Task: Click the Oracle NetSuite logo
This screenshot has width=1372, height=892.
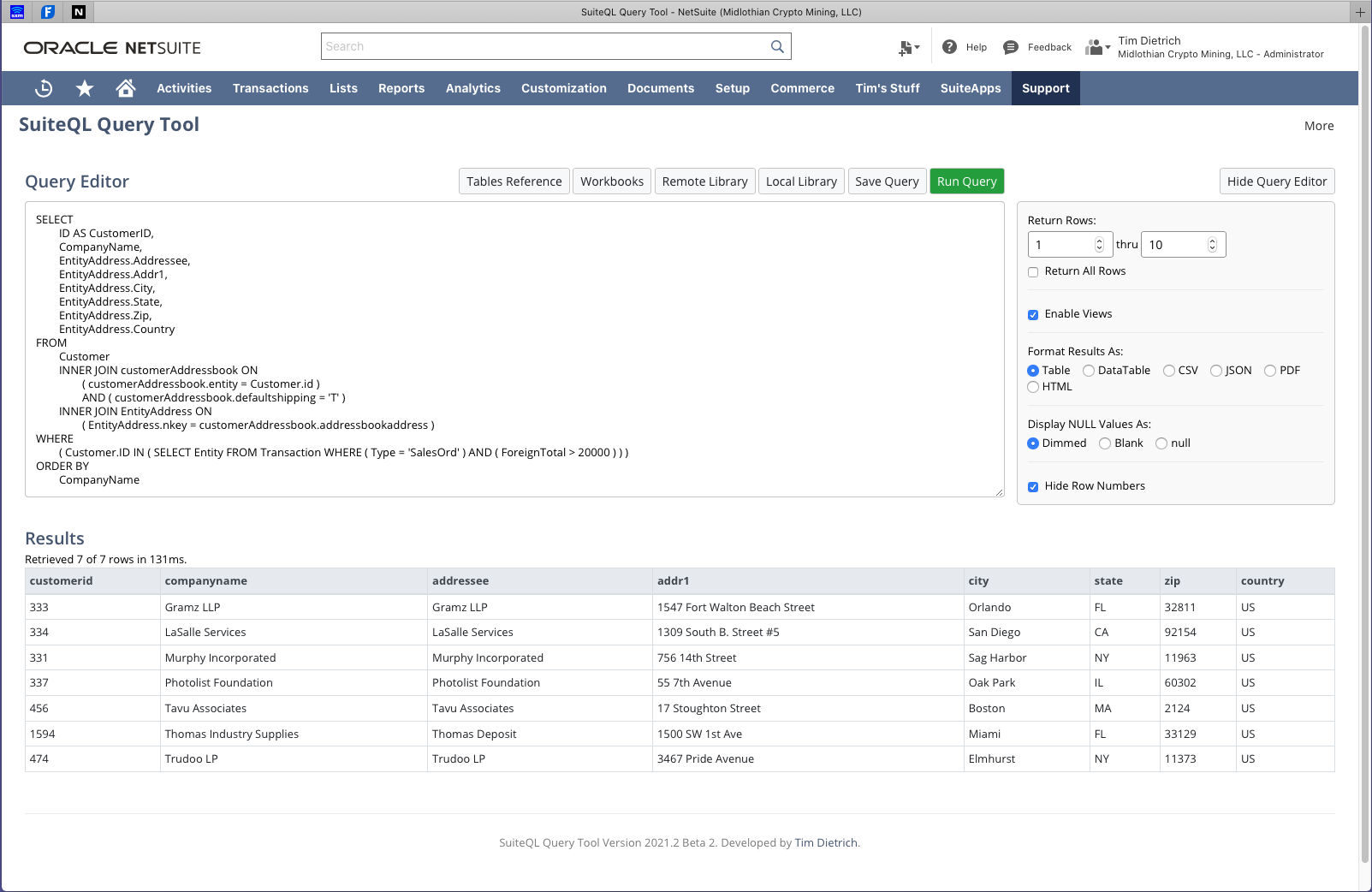Action: click(x=112, y=48)
